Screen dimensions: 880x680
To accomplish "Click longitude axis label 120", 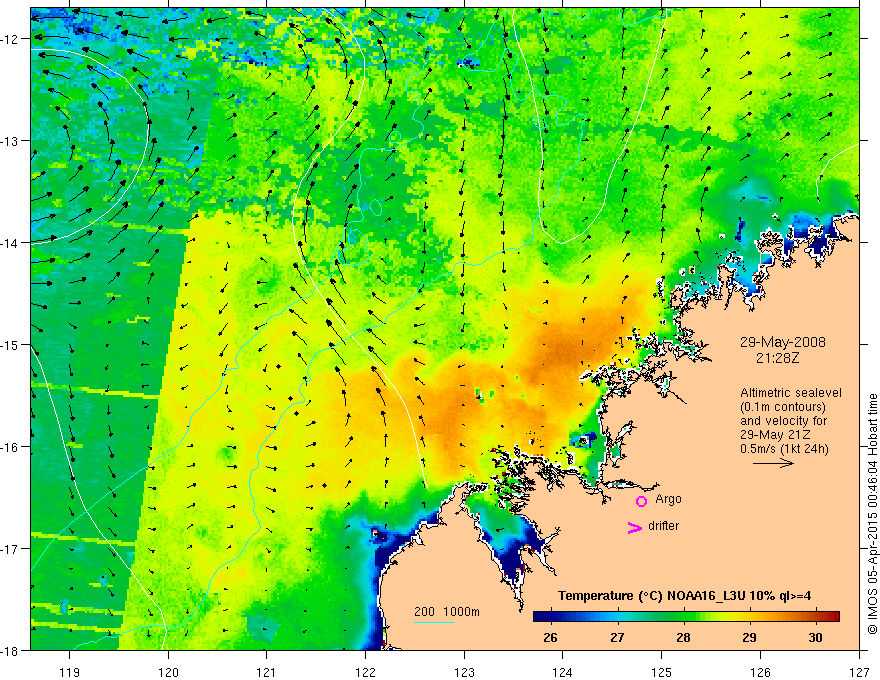I will click(168, 672).
